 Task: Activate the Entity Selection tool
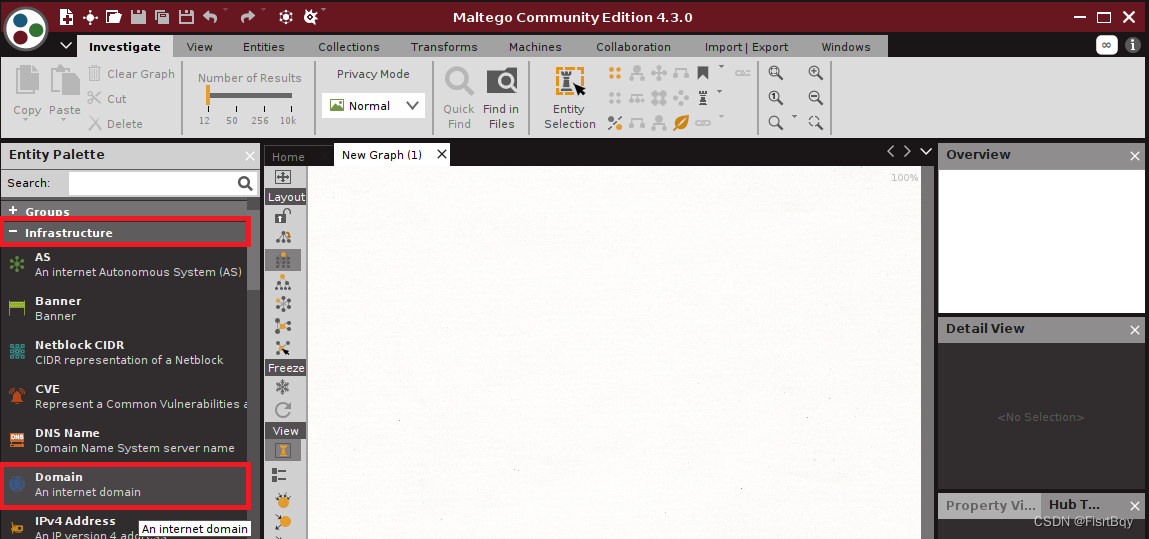(569, 98)
